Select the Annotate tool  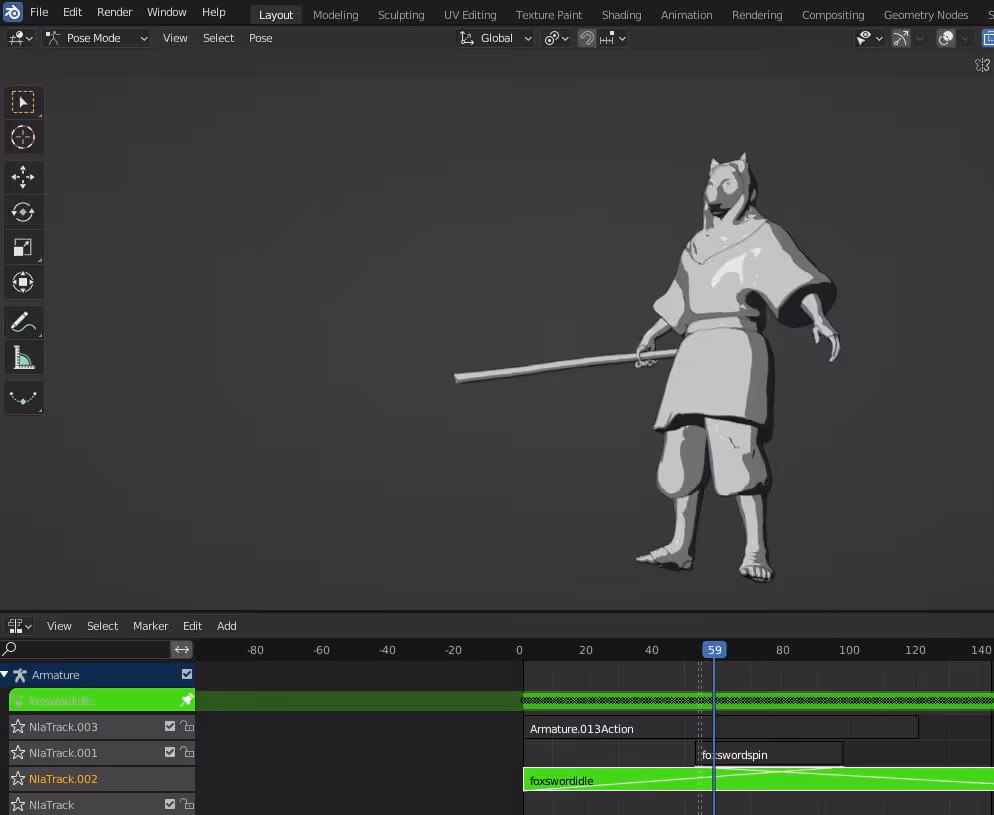(23, 323)
